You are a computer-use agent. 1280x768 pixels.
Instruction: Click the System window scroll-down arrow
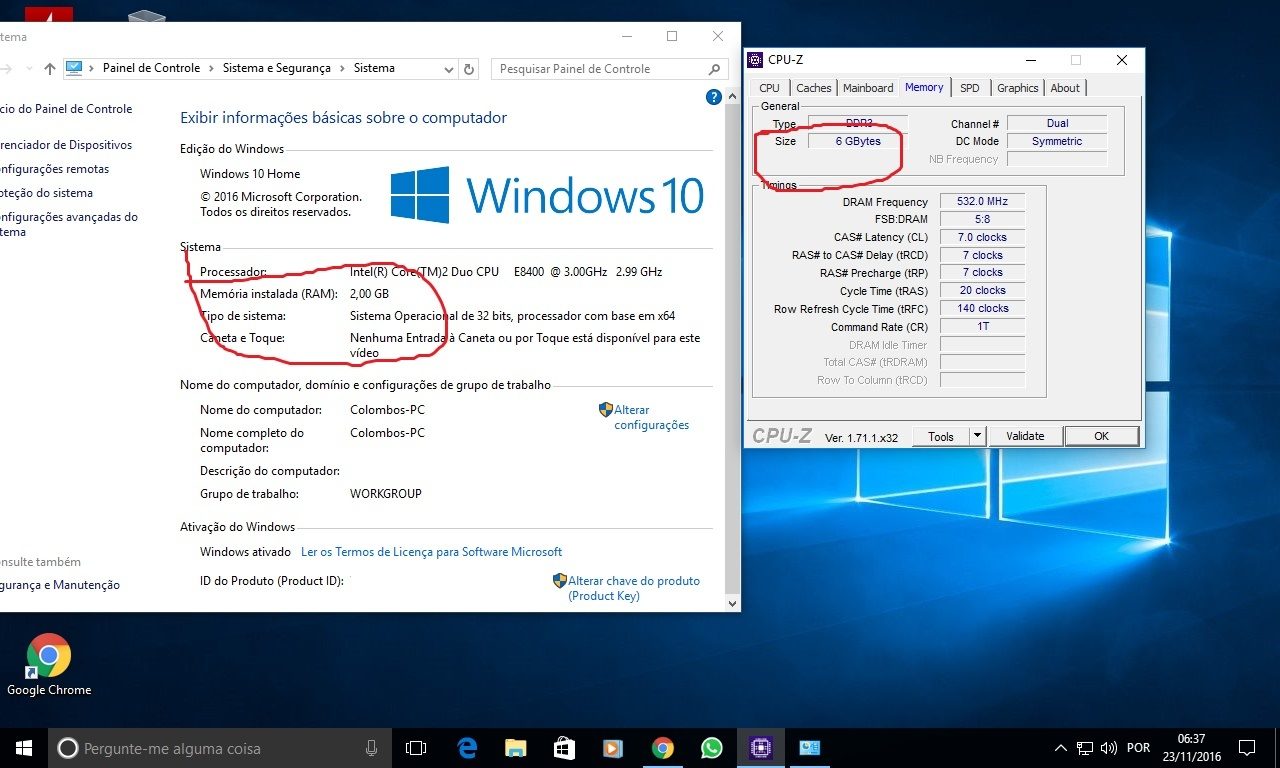tap(733, 604)
